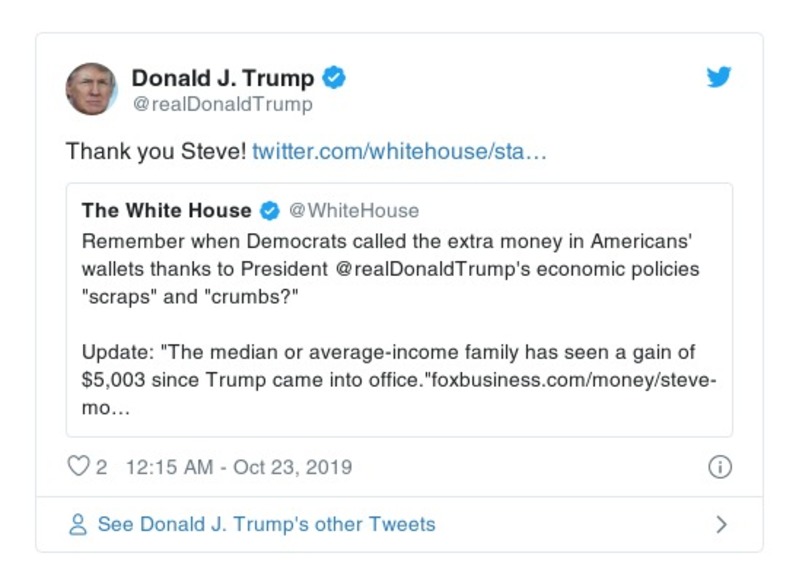Click the 12:15 AM - Oct 23, 2019 timestamp
Screen dimensions: 799x585
coord(239,467)
